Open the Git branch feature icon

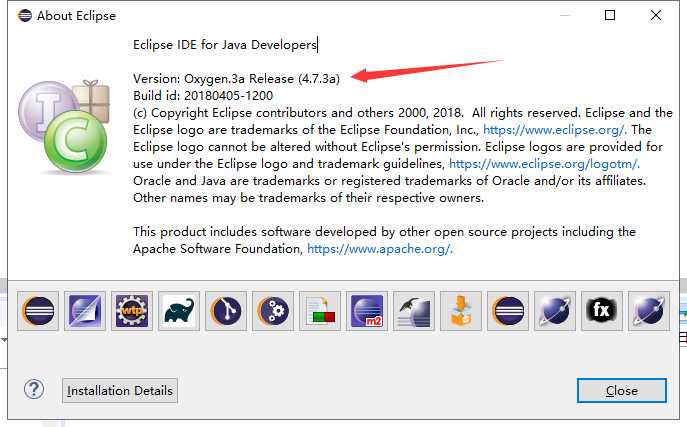(x=226, y=311)
